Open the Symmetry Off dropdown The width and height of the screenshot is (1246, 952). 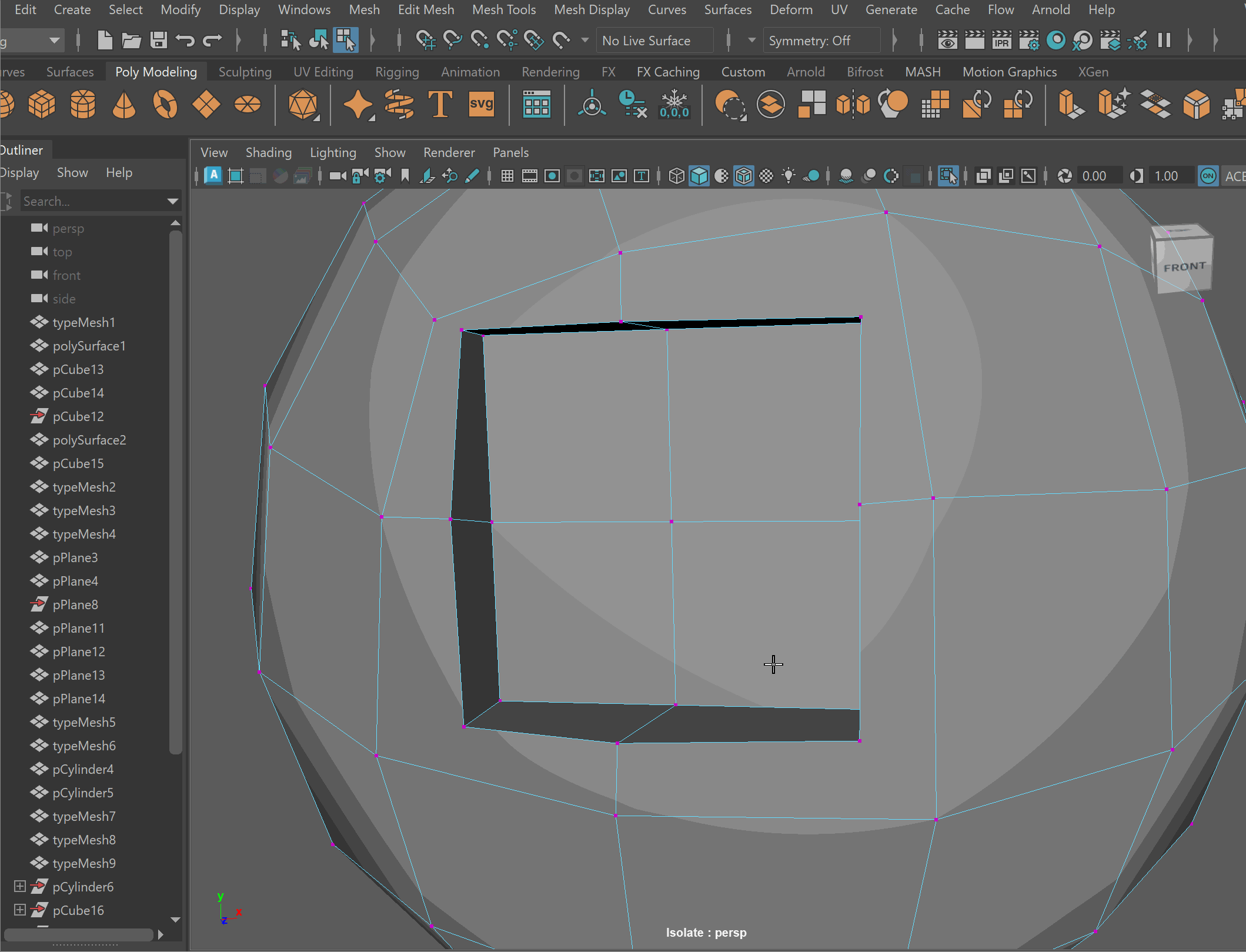[x=821, y=41]
